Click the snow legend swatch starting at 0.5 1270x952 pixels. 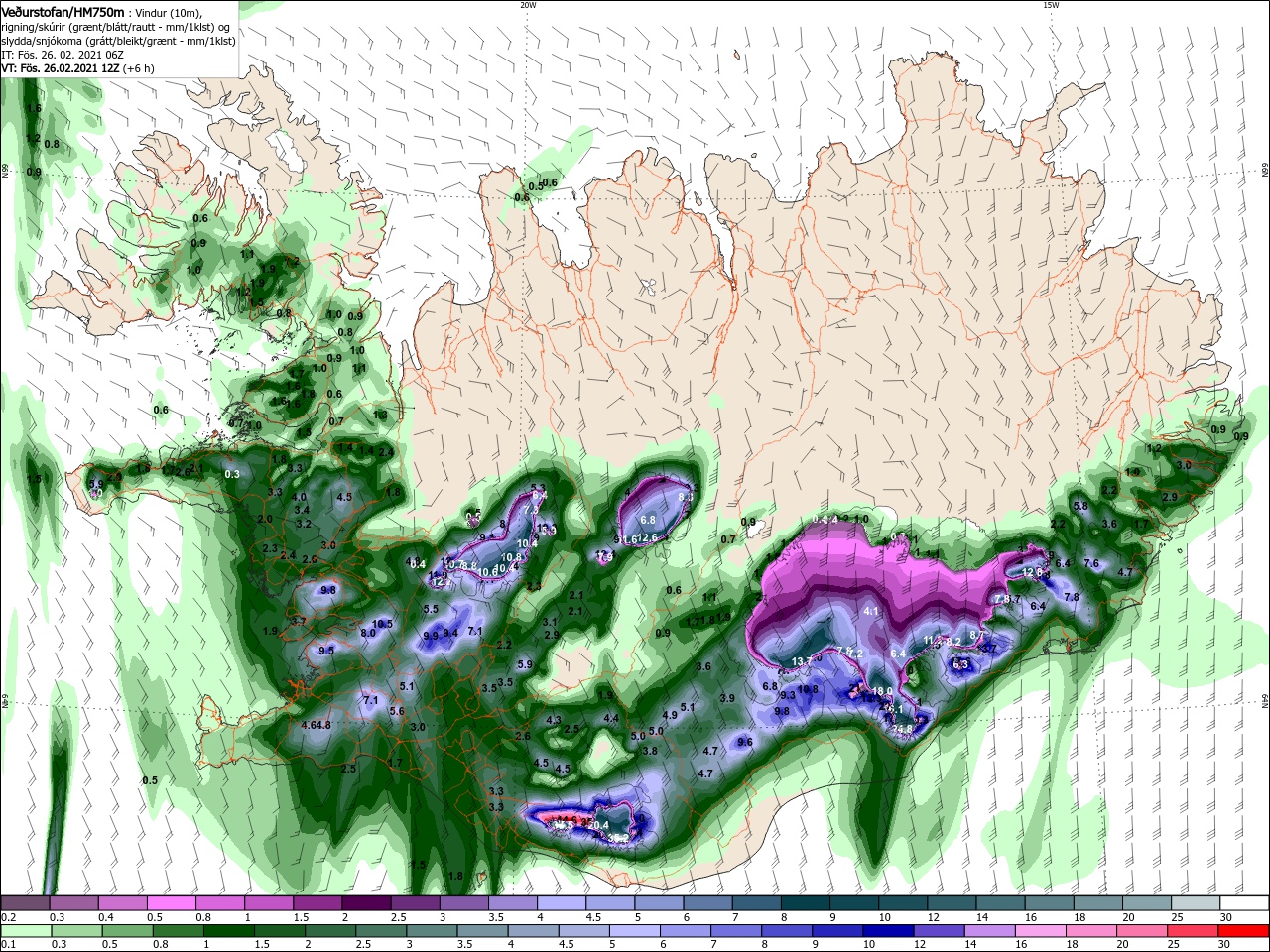pyautogui.click(x=171, y=903)
